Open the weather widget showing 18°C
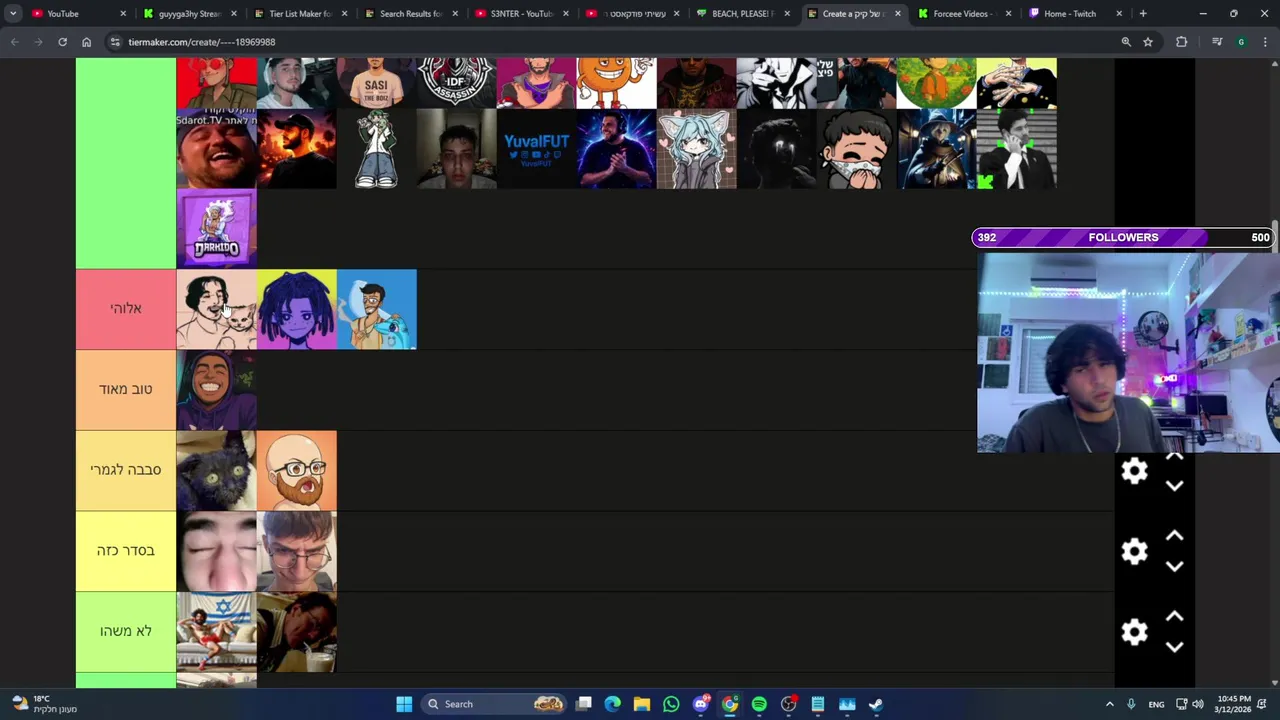This screenshot has width=1280, height=720. tap(42, 704)
